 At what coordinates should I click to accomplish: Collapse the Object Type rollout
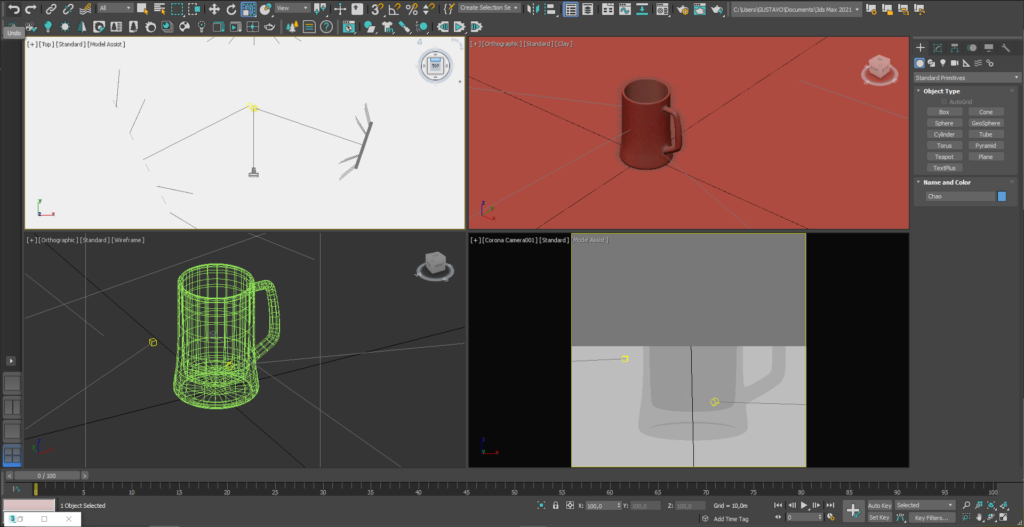coord(941,91)
